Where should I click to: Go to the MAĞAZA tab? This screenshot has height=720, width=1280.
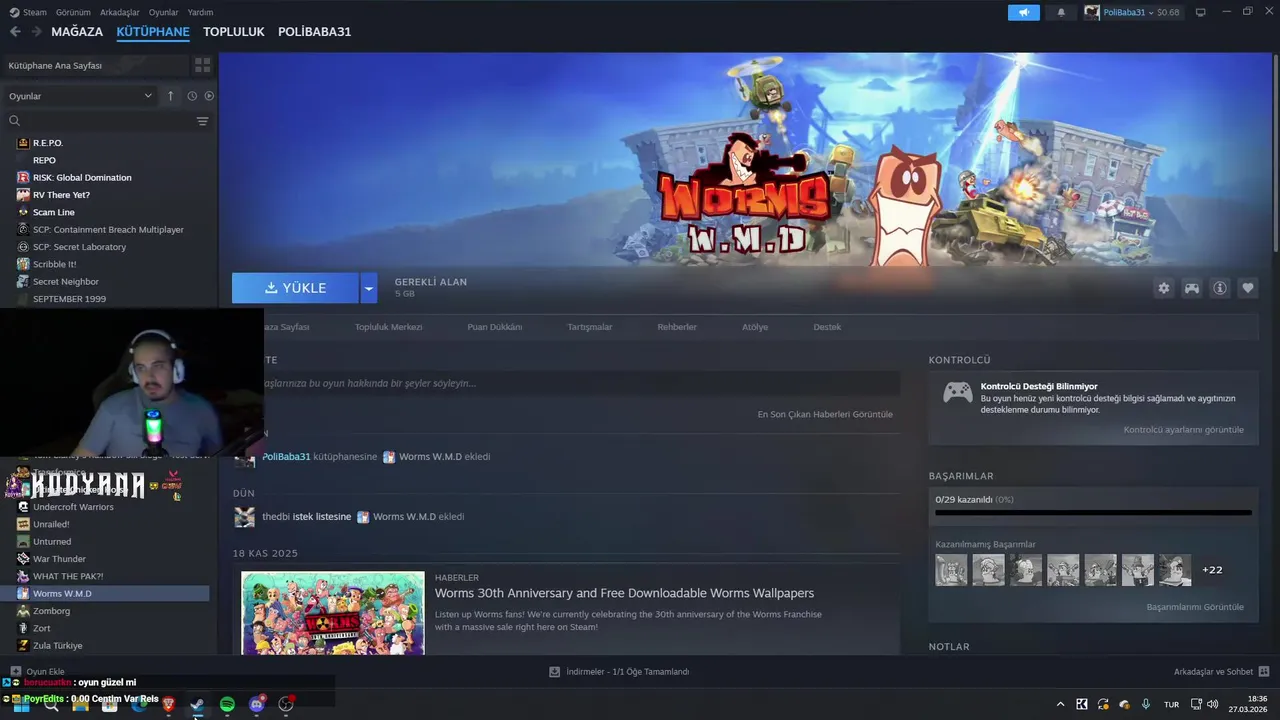pos(77,32)
